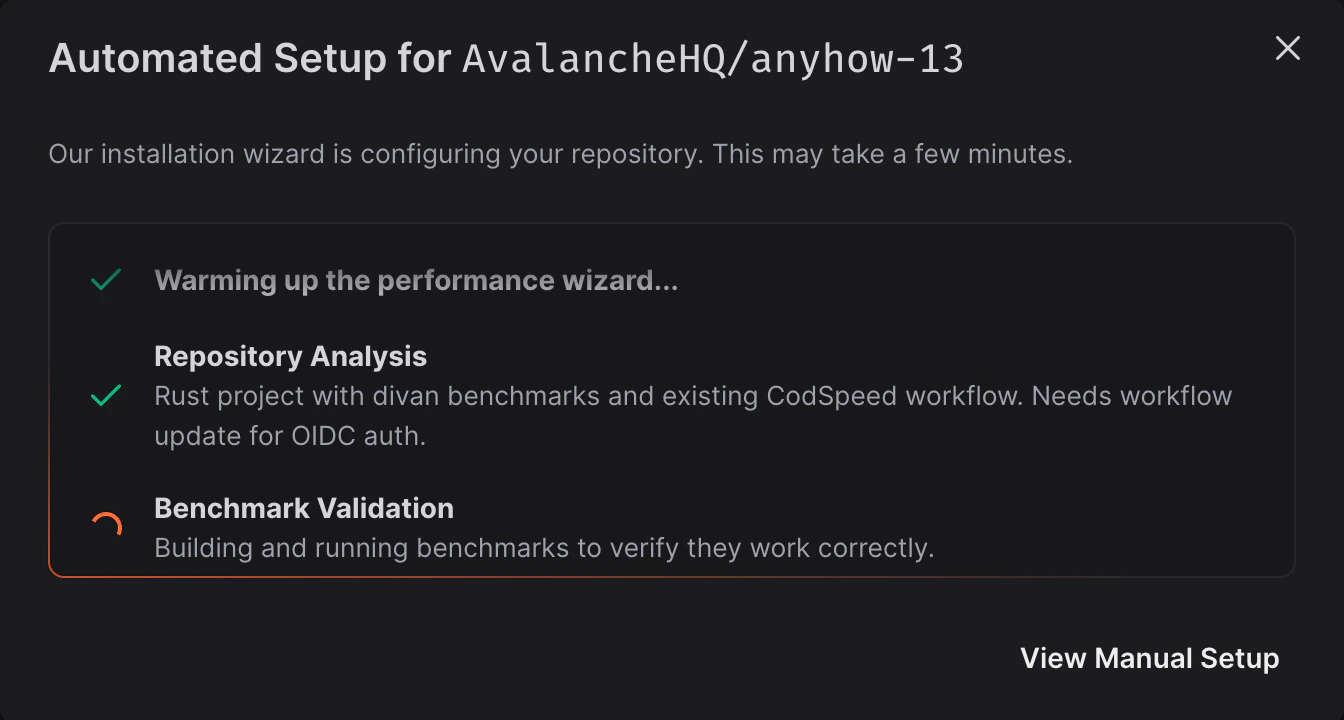Click the installation wizard description text
1344x720 pixels.
point(560,154)
